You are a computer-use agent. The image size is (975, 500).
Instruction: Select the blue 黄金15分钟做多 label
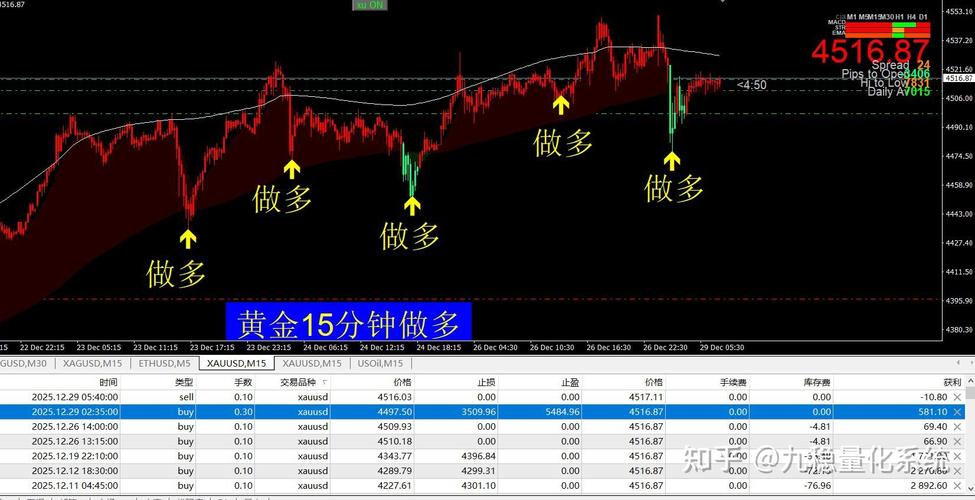[348, 323]
